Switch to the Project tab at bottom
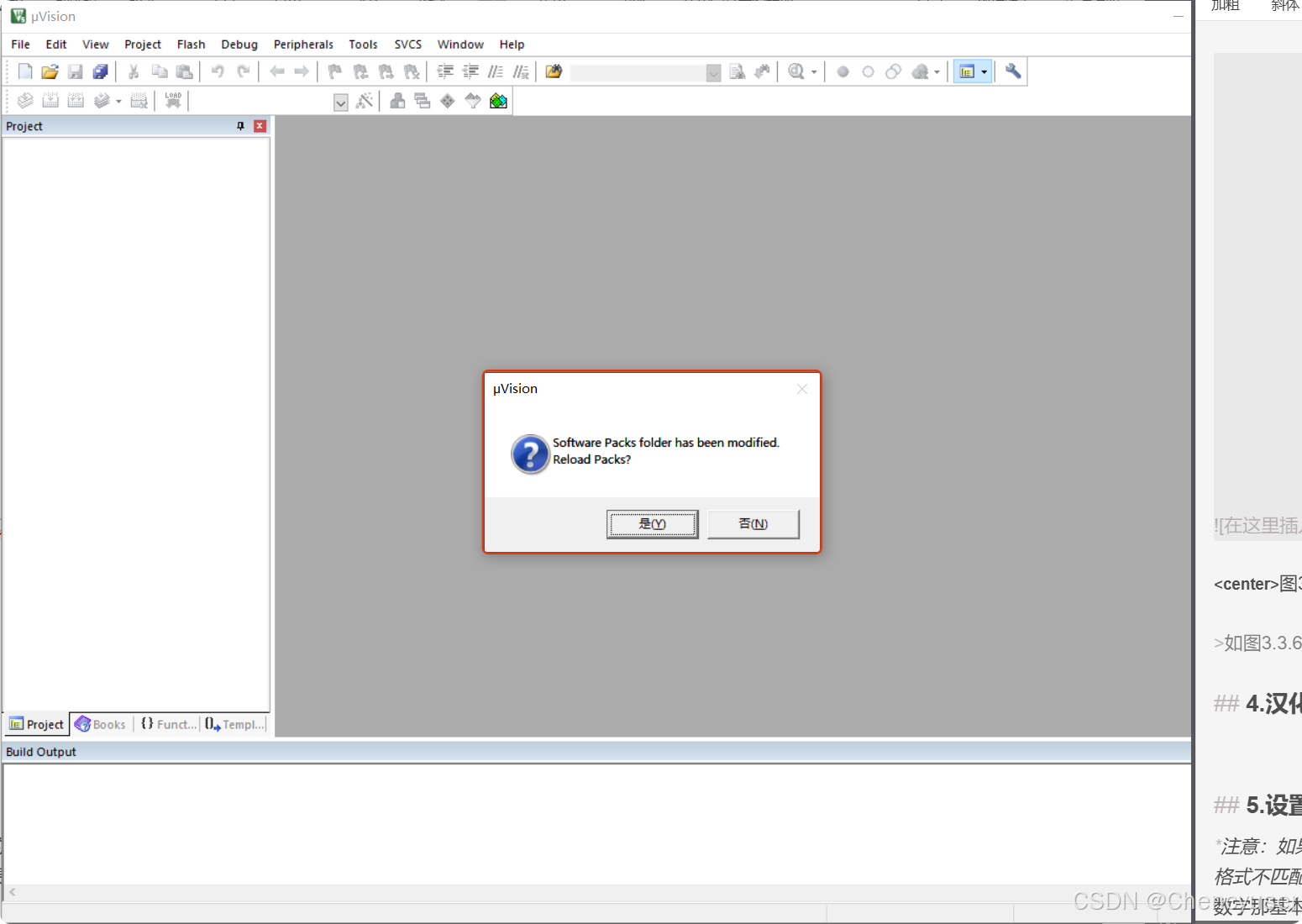 (x=37, y=724)
